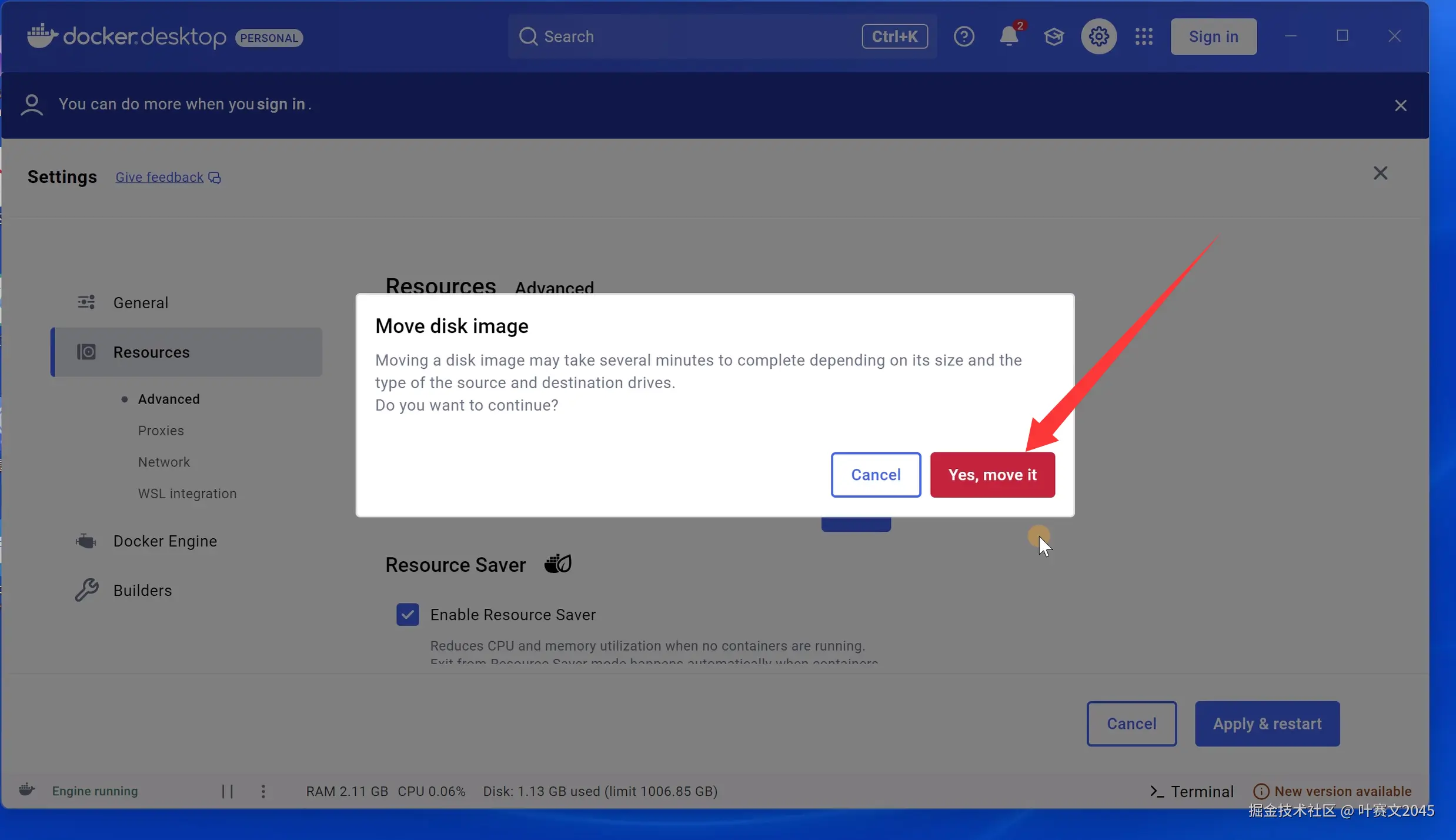The height and width of the screenshot is (840, 1456).
Task: Open the Give feedback link
Action: (x=159, y=177)
